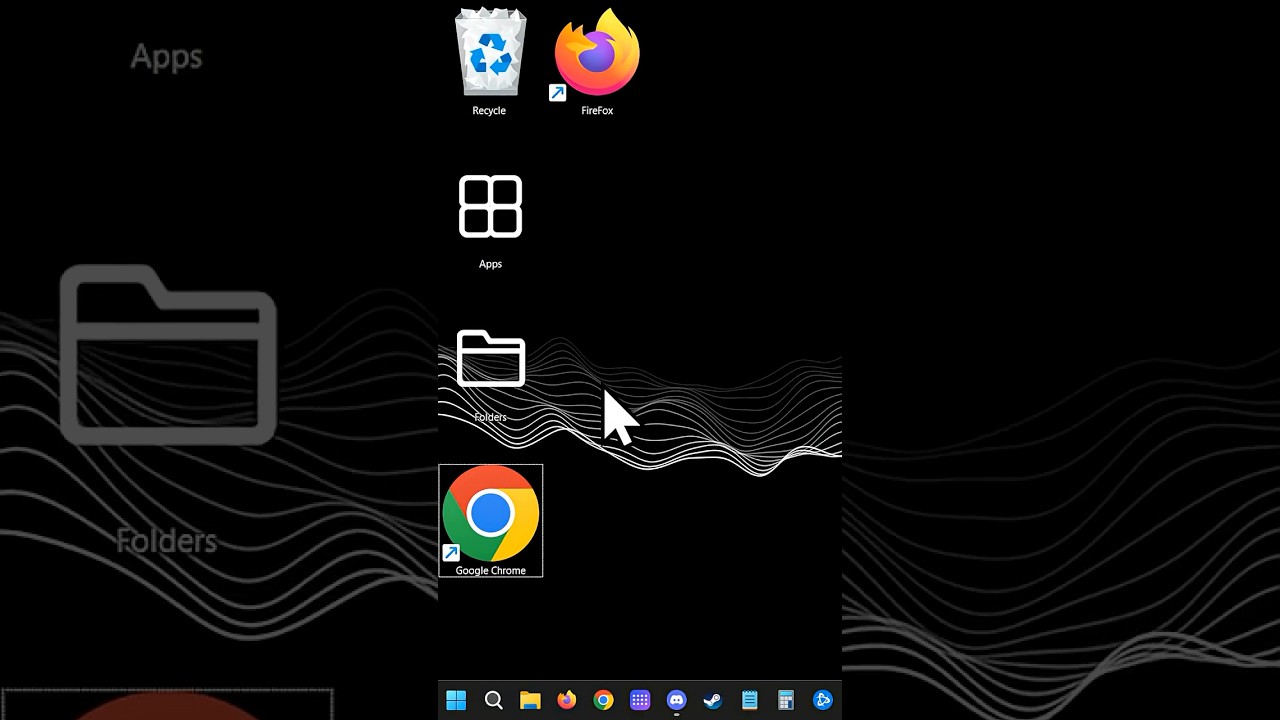Select the Apps grid desktop icon
The height and width of the screenshot is (720, 1280).
(490, 221)
